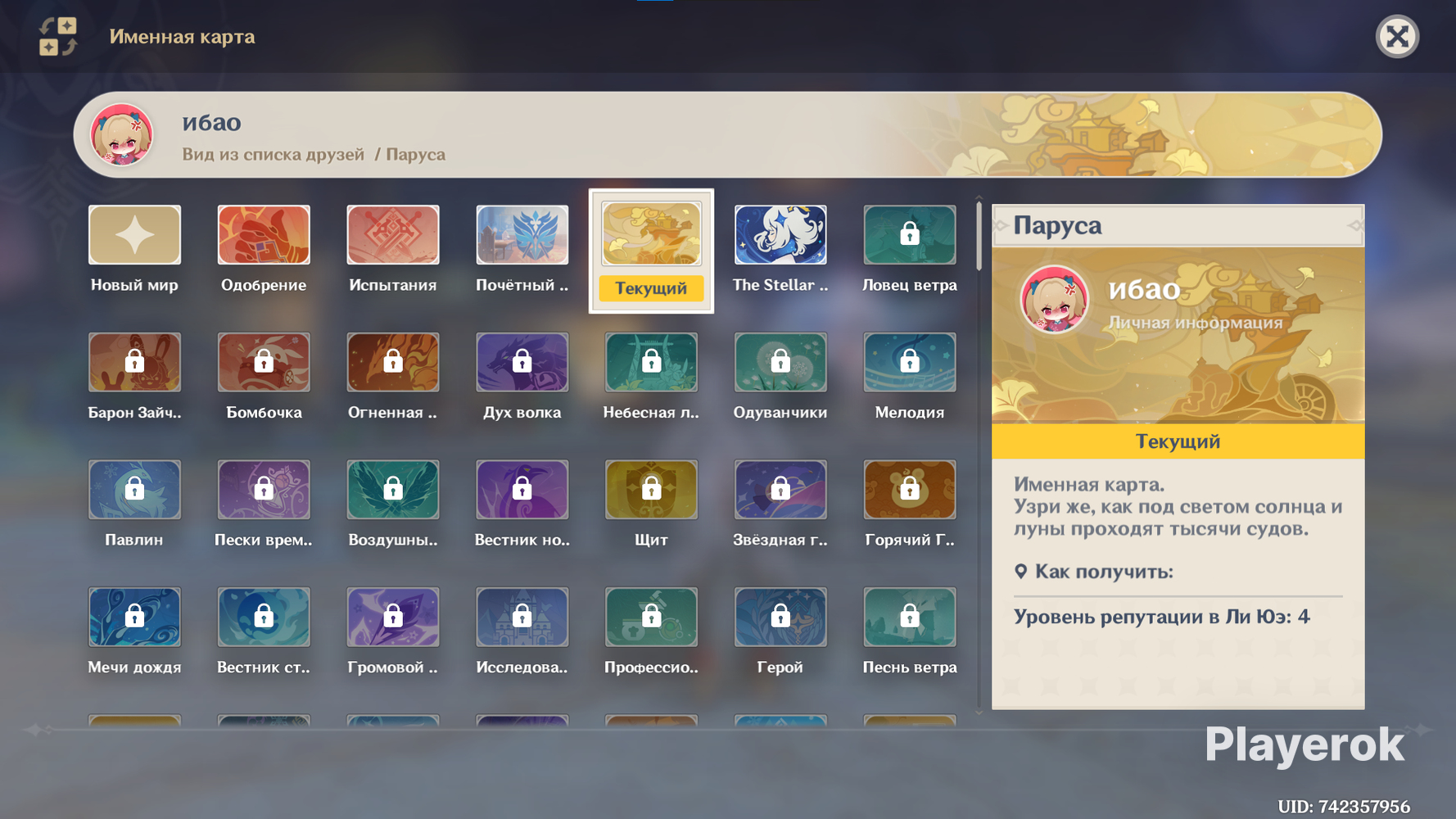Pick the Испытания namecard
Image resolution: width=1456 pixels, height=819 pixels.
[393, 235]
